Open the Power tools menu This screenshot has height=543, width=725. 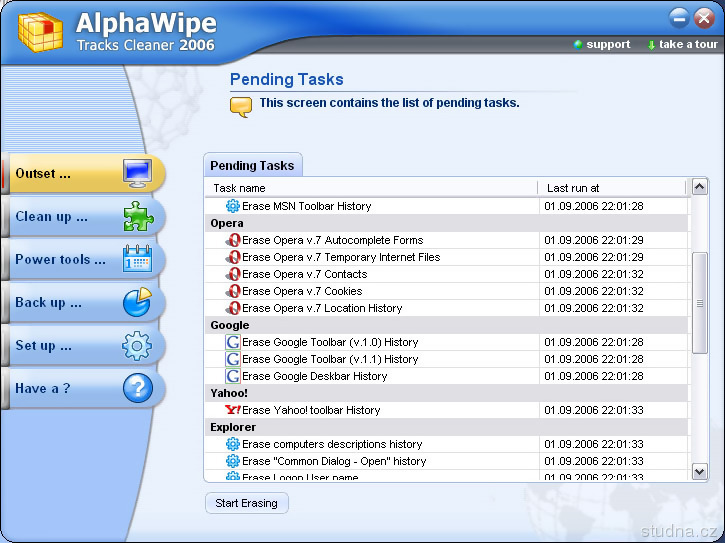point(60,260)
